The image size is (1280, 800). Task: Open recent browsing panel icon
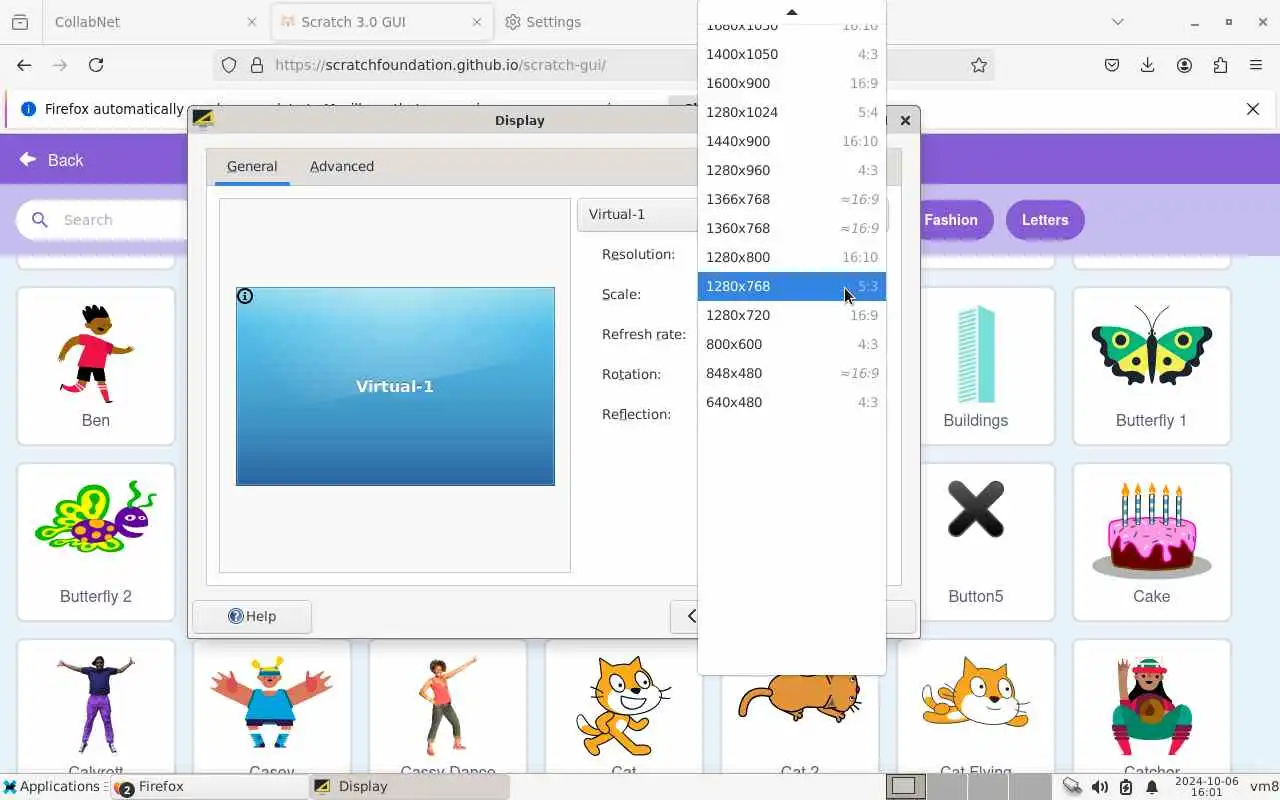point(20,22)
